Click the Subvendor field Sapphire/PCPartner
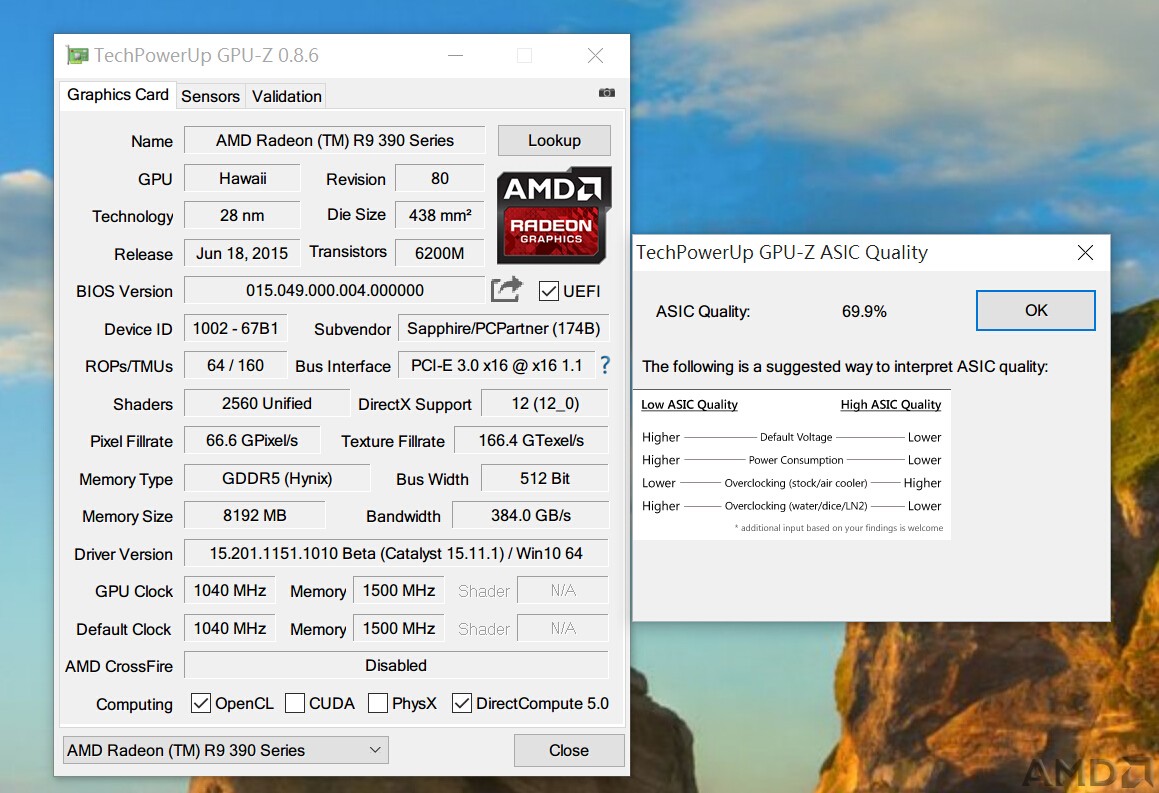 coord(503,328)
